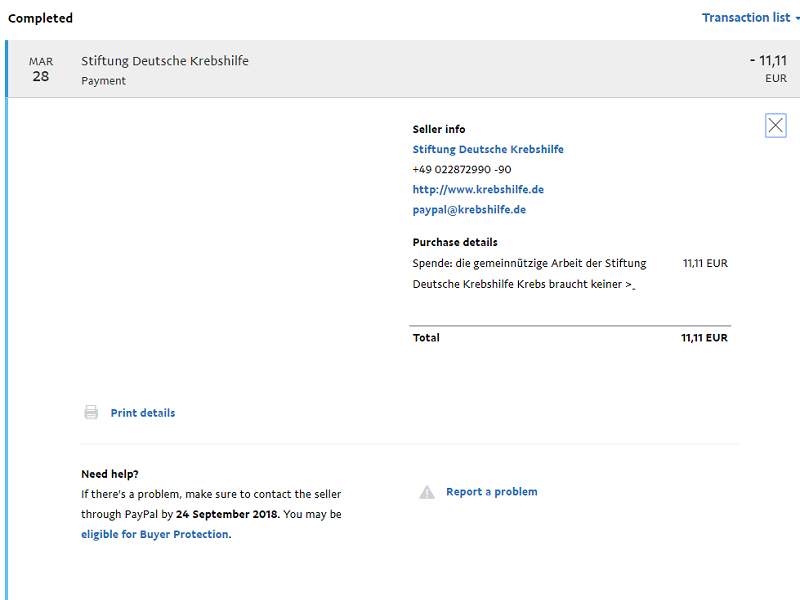Screen dimensions: 800x600
Task: Open seller name Stiftung Deutsche Krebshilfe link
Action: tap(488, 149)
